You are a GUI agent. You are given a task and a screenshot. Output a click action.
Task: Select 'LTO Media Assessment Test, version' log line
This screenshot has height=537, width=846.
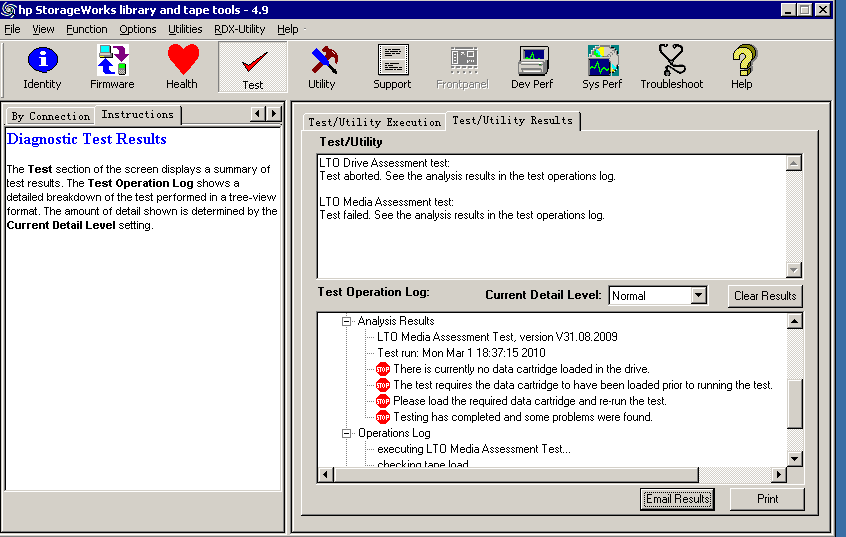[x=497, y=337]
